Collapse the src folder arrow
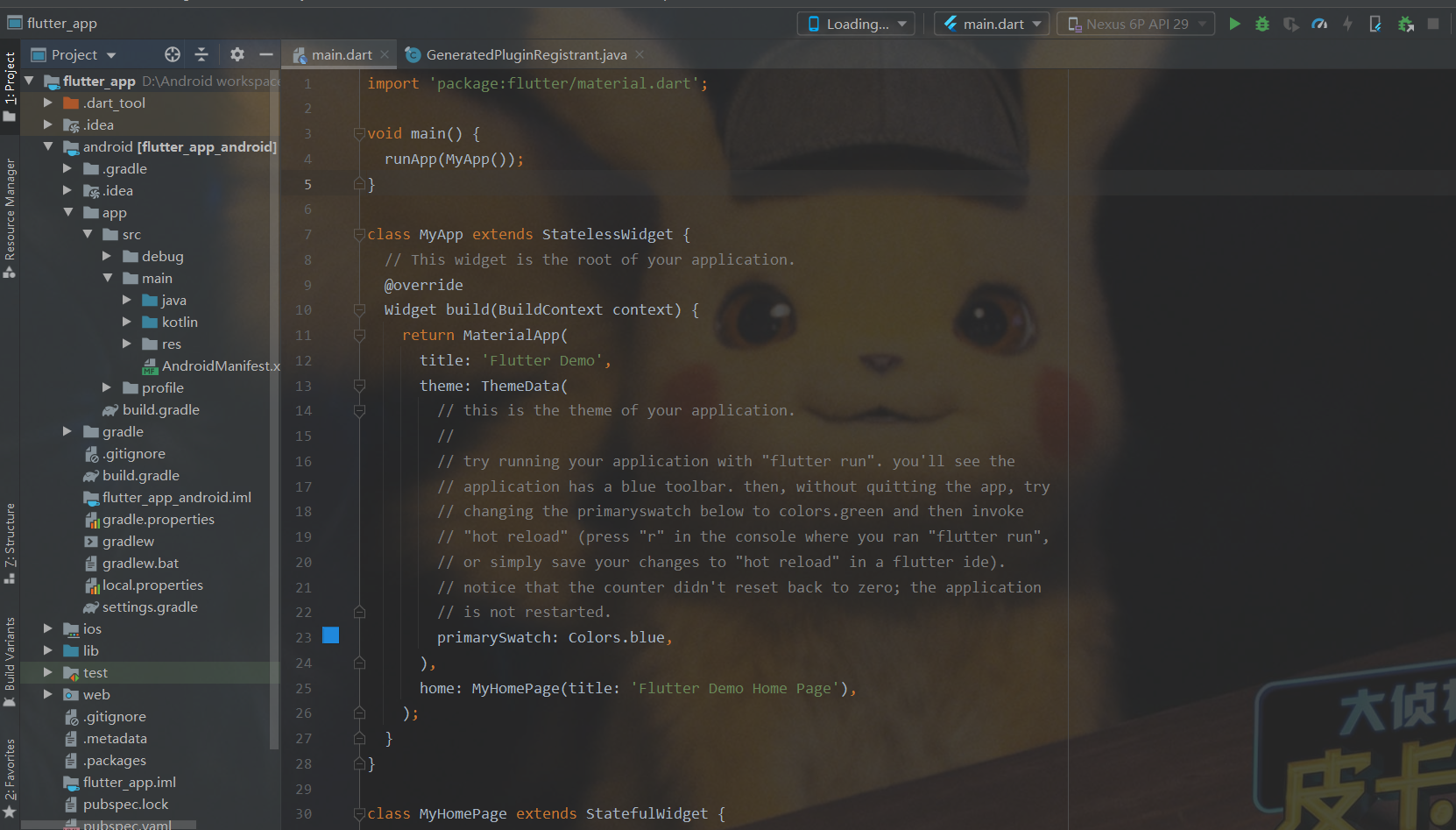This screenshot has width=1456, height=830. (88, 234)
